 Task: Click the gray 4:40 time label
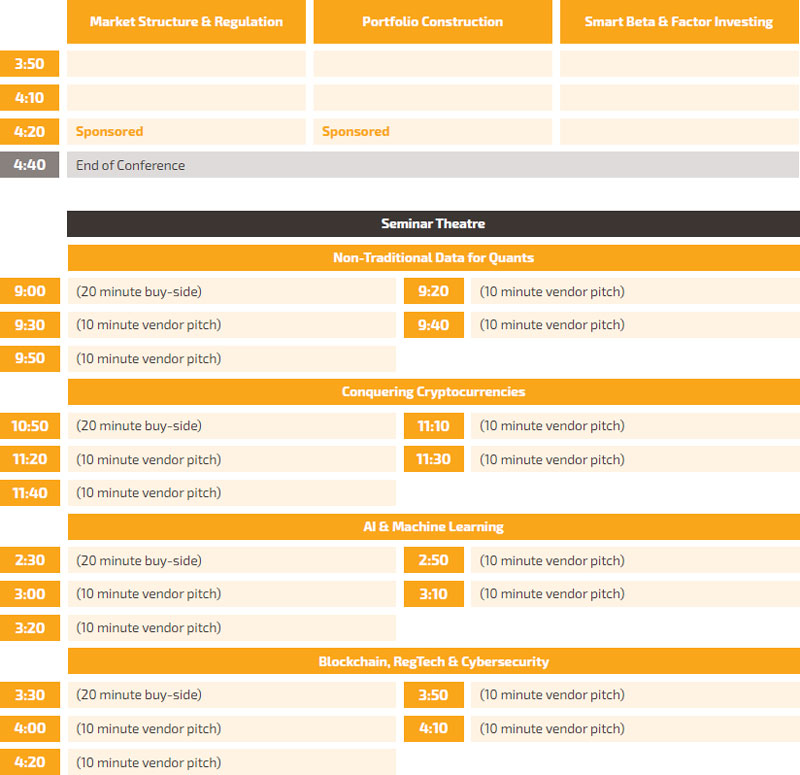pyautogui.click(x=29, y=165)
